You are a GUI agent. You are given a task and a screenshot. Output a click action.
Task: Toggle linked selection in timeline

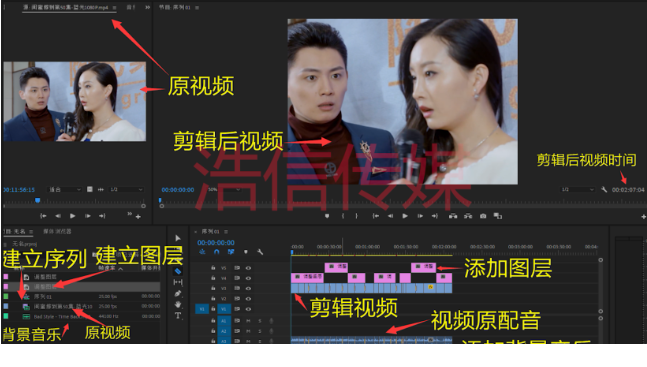(x=231, y=251)
